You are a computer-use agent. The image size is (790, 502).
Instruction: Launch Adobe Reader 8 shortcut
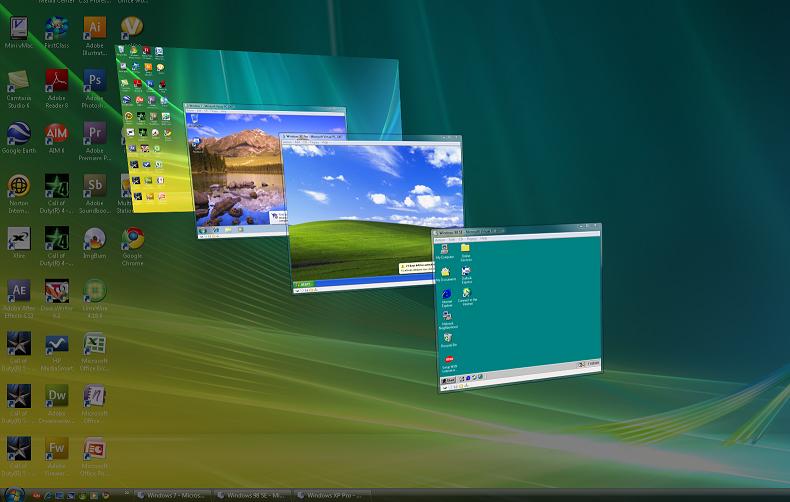pyautogui.click(x=56, y=89)
